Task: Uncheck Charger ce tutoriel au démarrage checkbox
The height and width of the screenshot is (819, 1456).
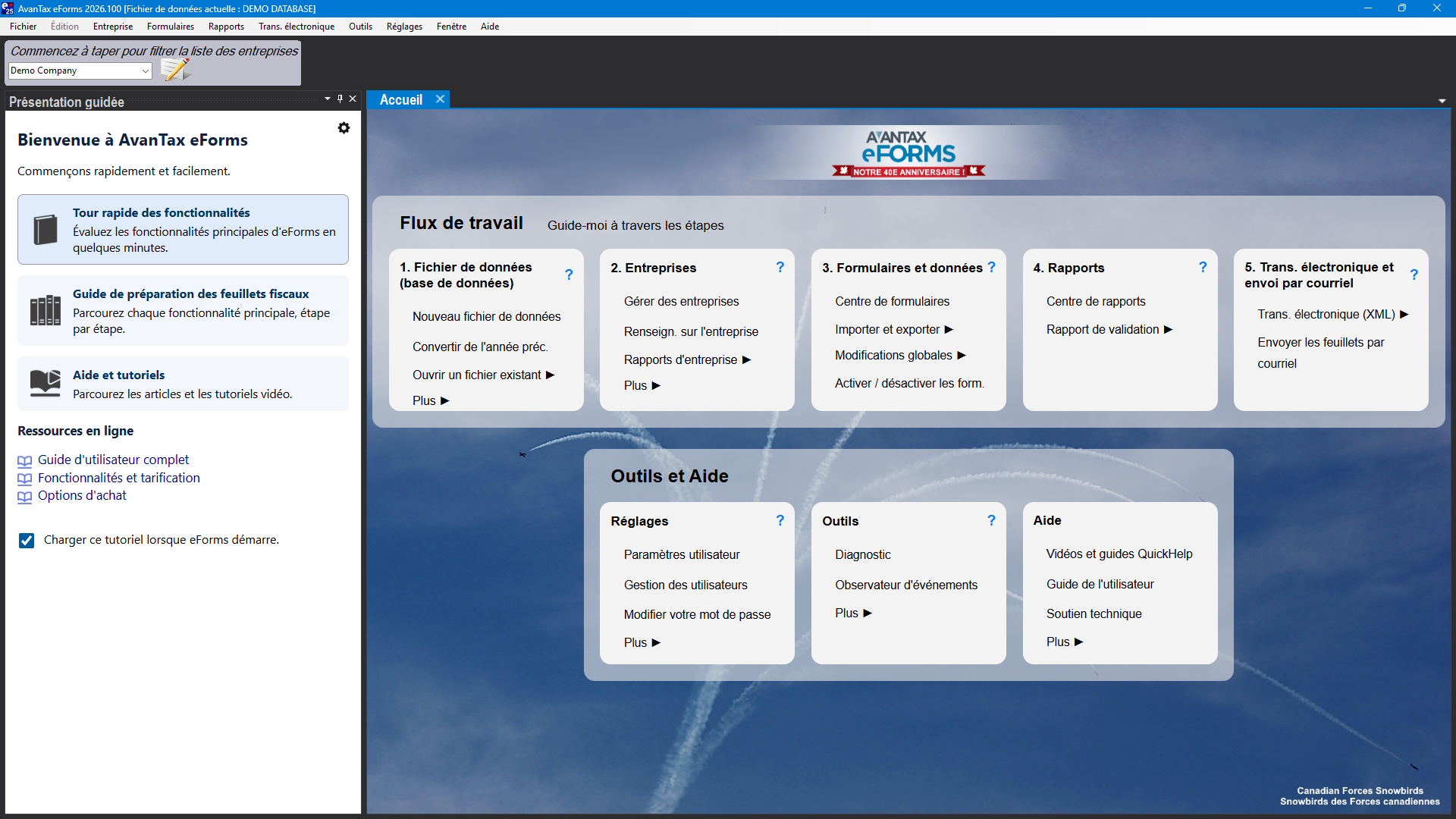Action: [x=27, y=540]
